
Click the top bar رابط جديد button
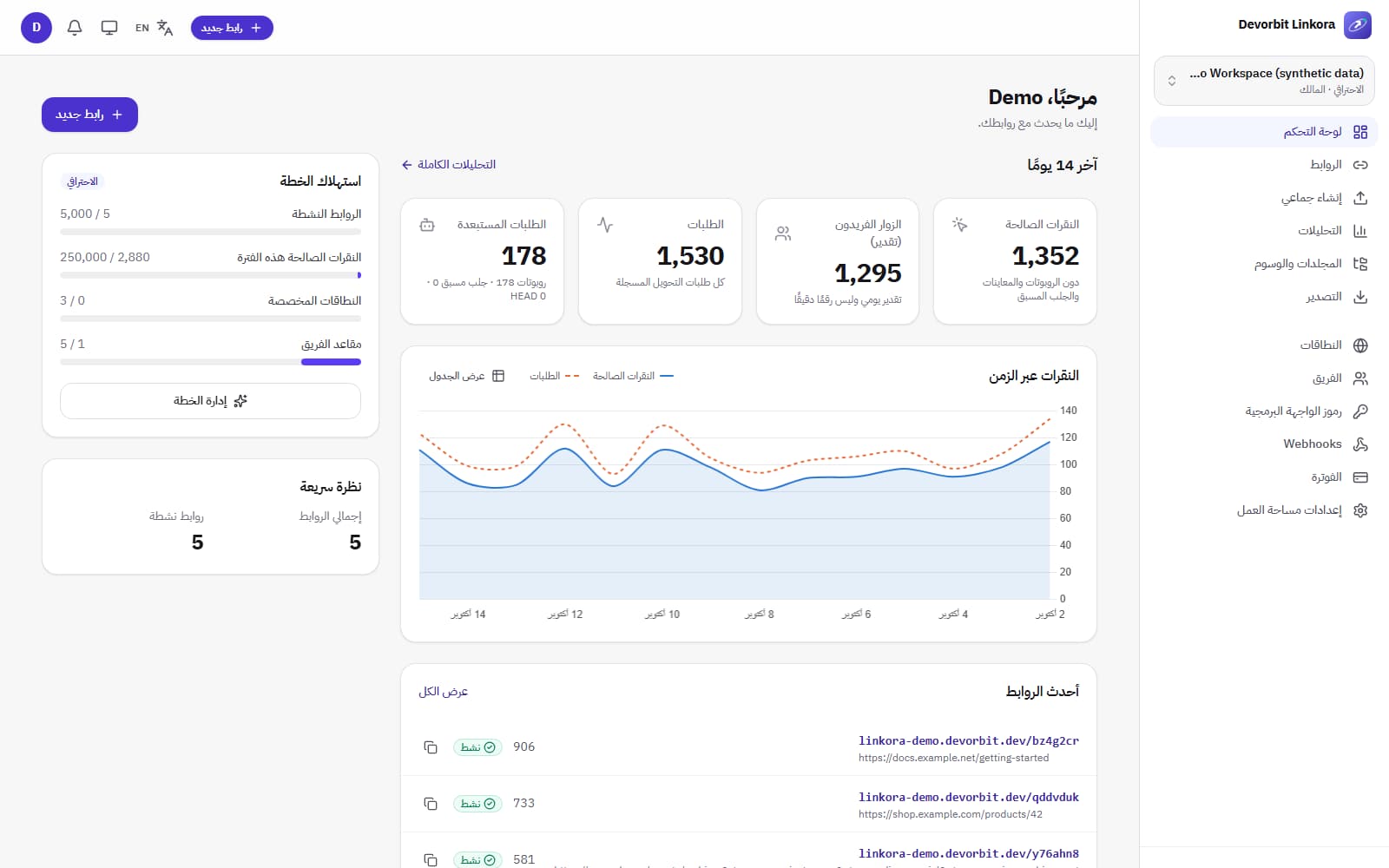pos(232,28)
